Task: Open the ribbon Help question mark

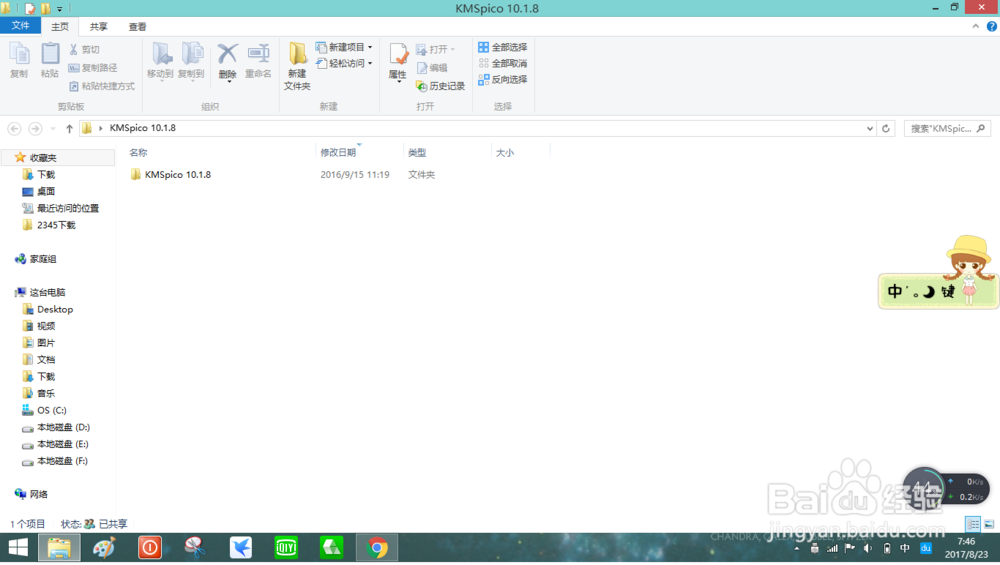Action: tap(992, 26)
